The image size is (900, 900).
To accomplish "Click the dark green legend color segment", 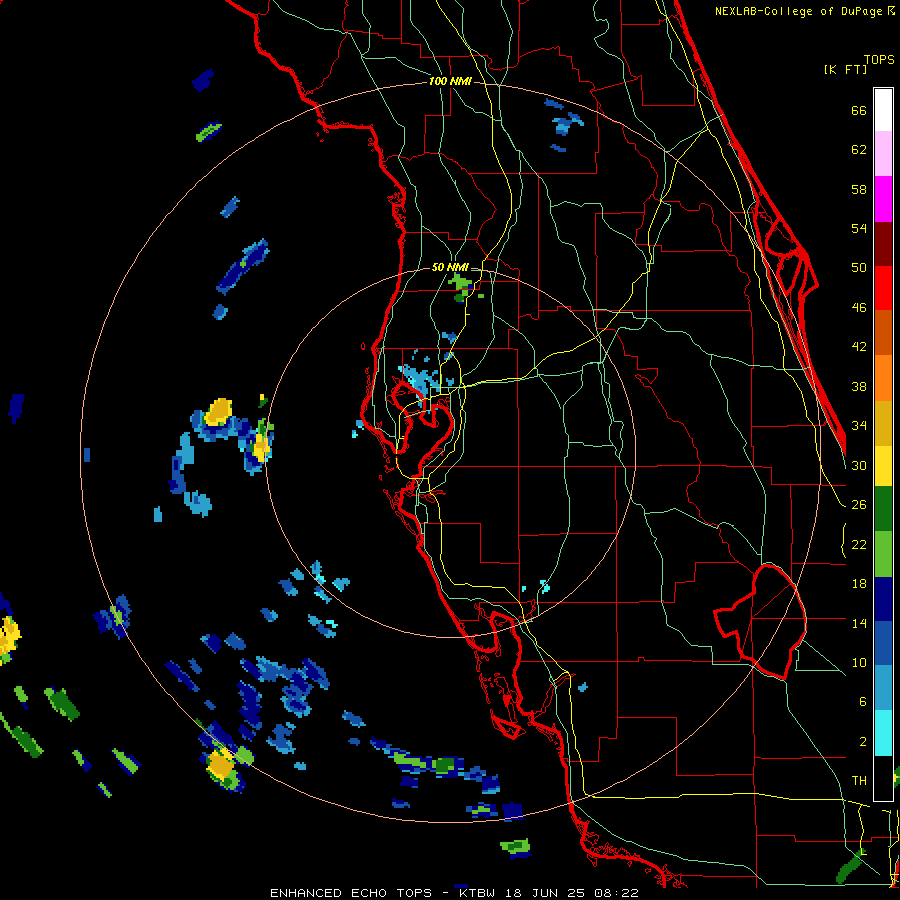I will coord(883,509).
